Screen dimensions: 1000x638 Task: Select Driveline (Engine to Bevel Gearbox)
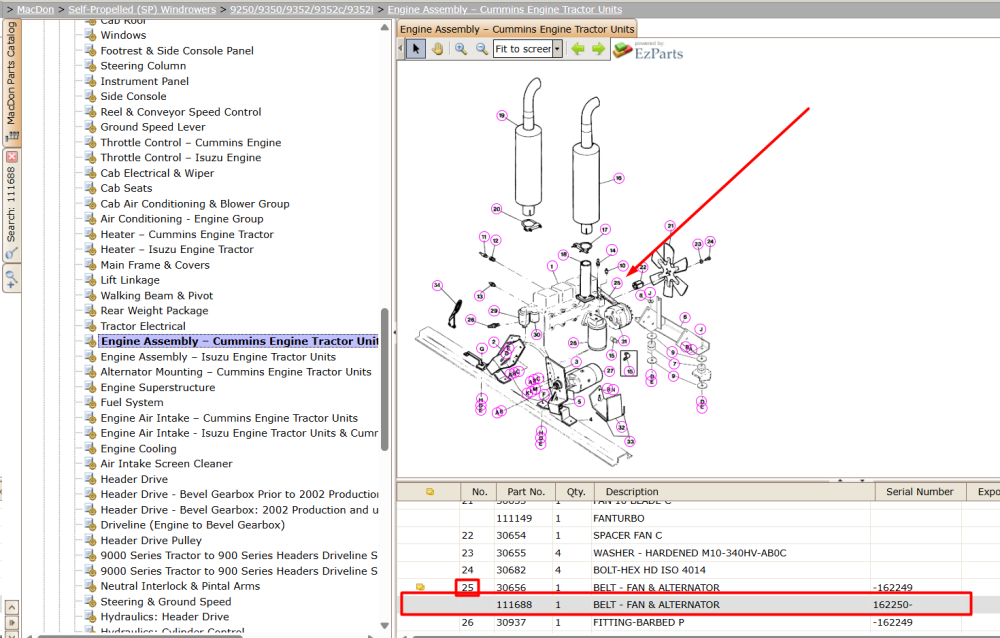[193, 525]
